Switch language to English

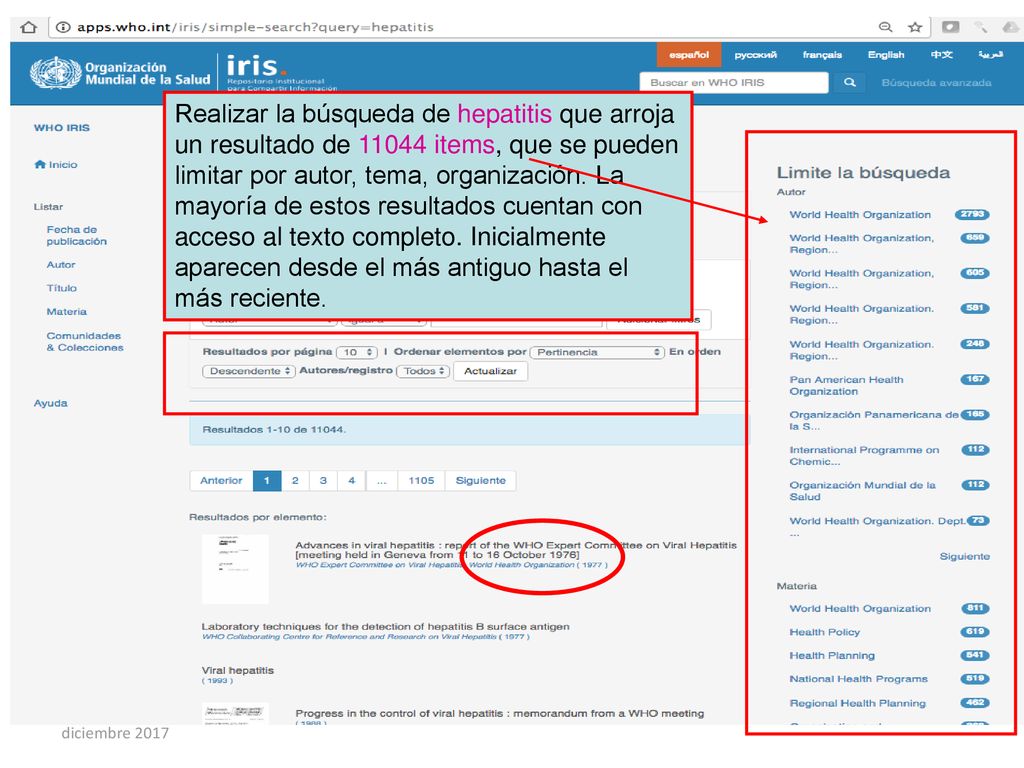click(886, 55)
